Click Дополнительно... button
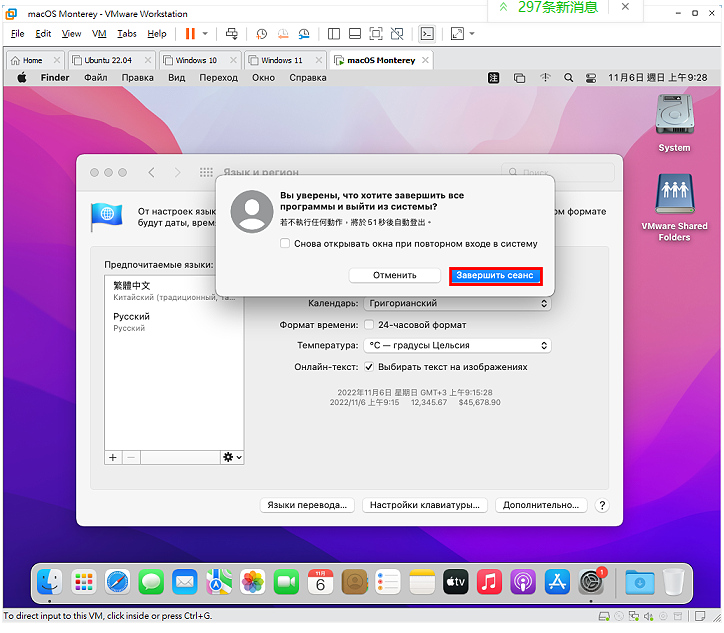This screenshot has width=724, height=633. pyautogui.click(x=541, y=505)
